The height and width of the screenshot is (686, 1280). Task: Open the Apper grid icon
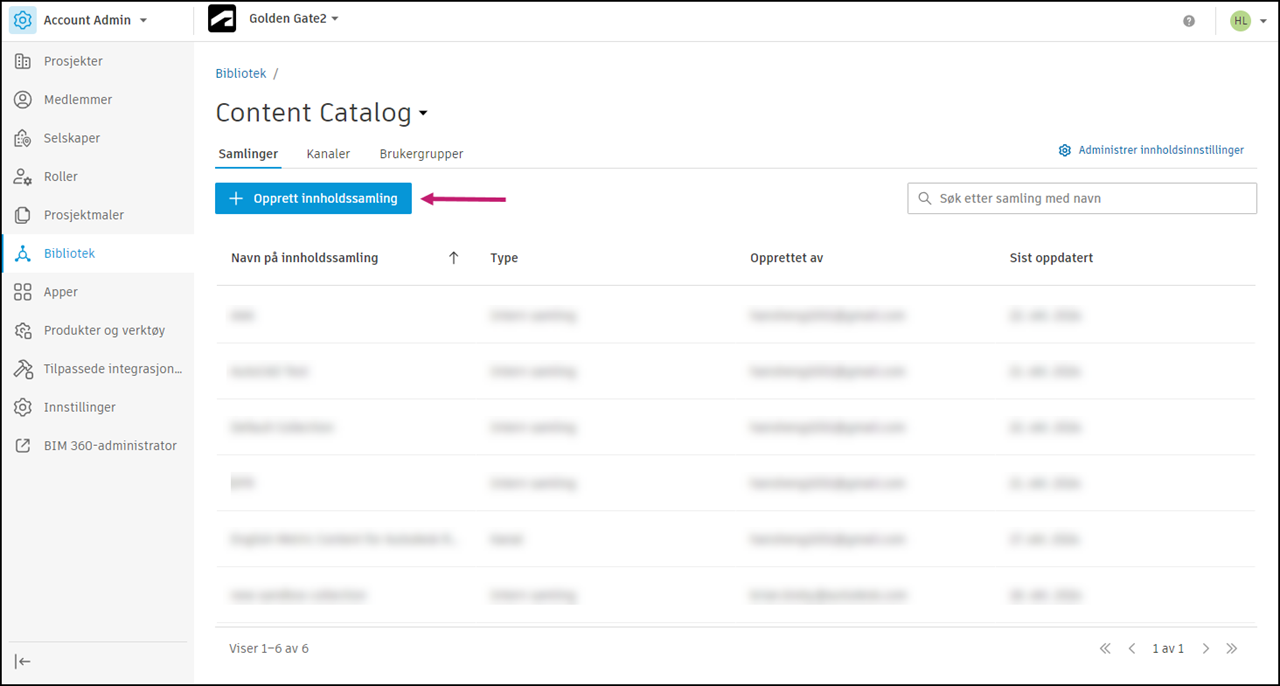click(x=23, y=292)
